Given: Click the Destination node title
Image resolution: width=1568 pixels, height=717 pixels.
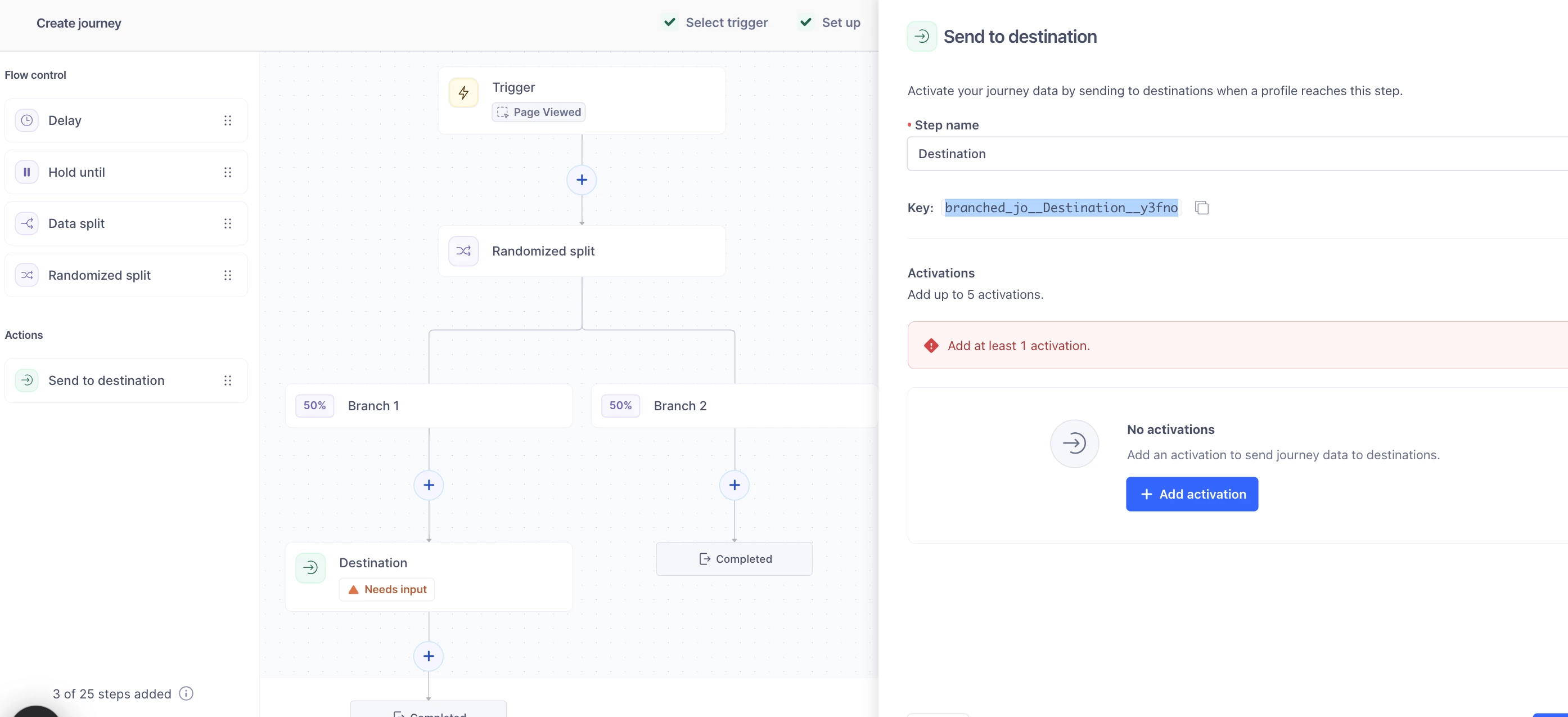Looking at the screenshot, I should 373,563.
